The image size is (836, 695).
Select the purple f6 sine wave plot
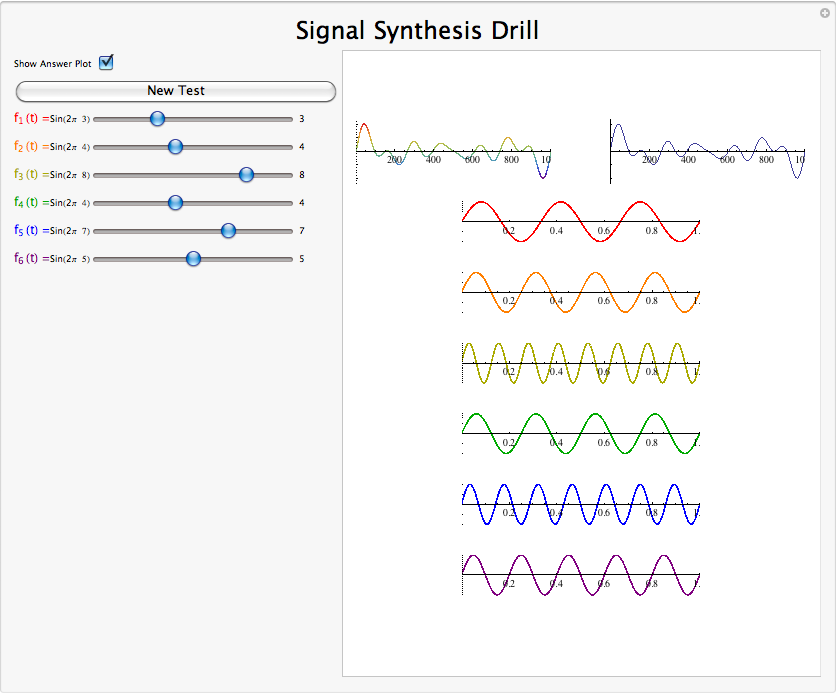580,576
